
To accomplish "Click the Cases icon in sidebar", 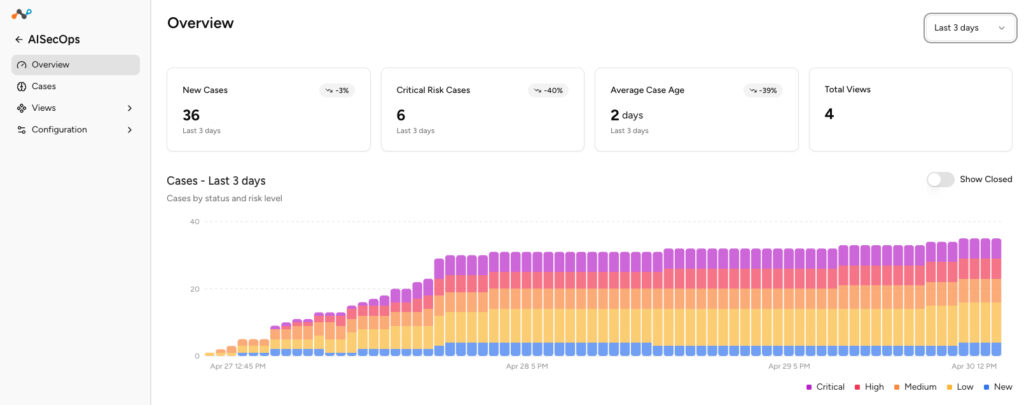I will tap(22, 86).
